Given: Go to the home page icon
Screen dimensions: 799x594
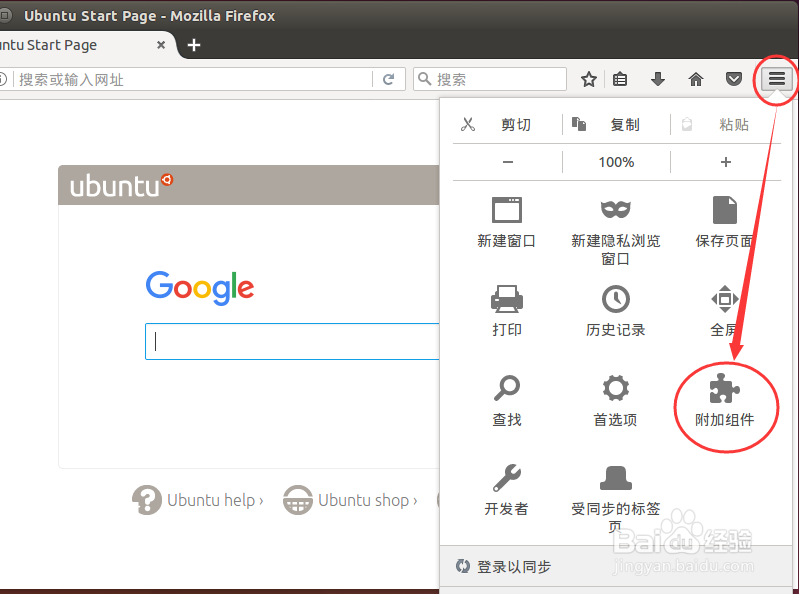Looking at the screenshot, I should pyautogui.click(x=696, y=79).
